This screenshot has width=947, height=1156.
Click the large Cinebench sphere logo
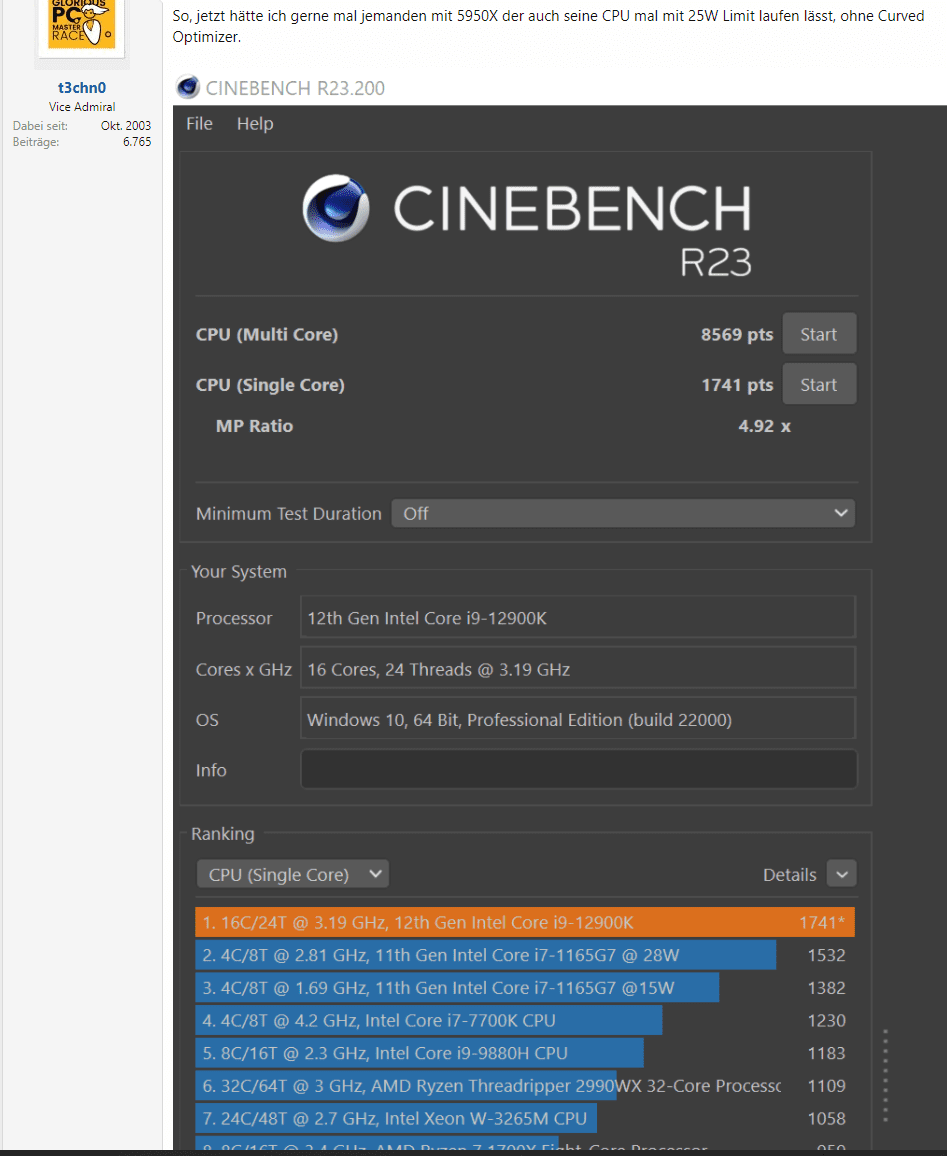point(335,208)
